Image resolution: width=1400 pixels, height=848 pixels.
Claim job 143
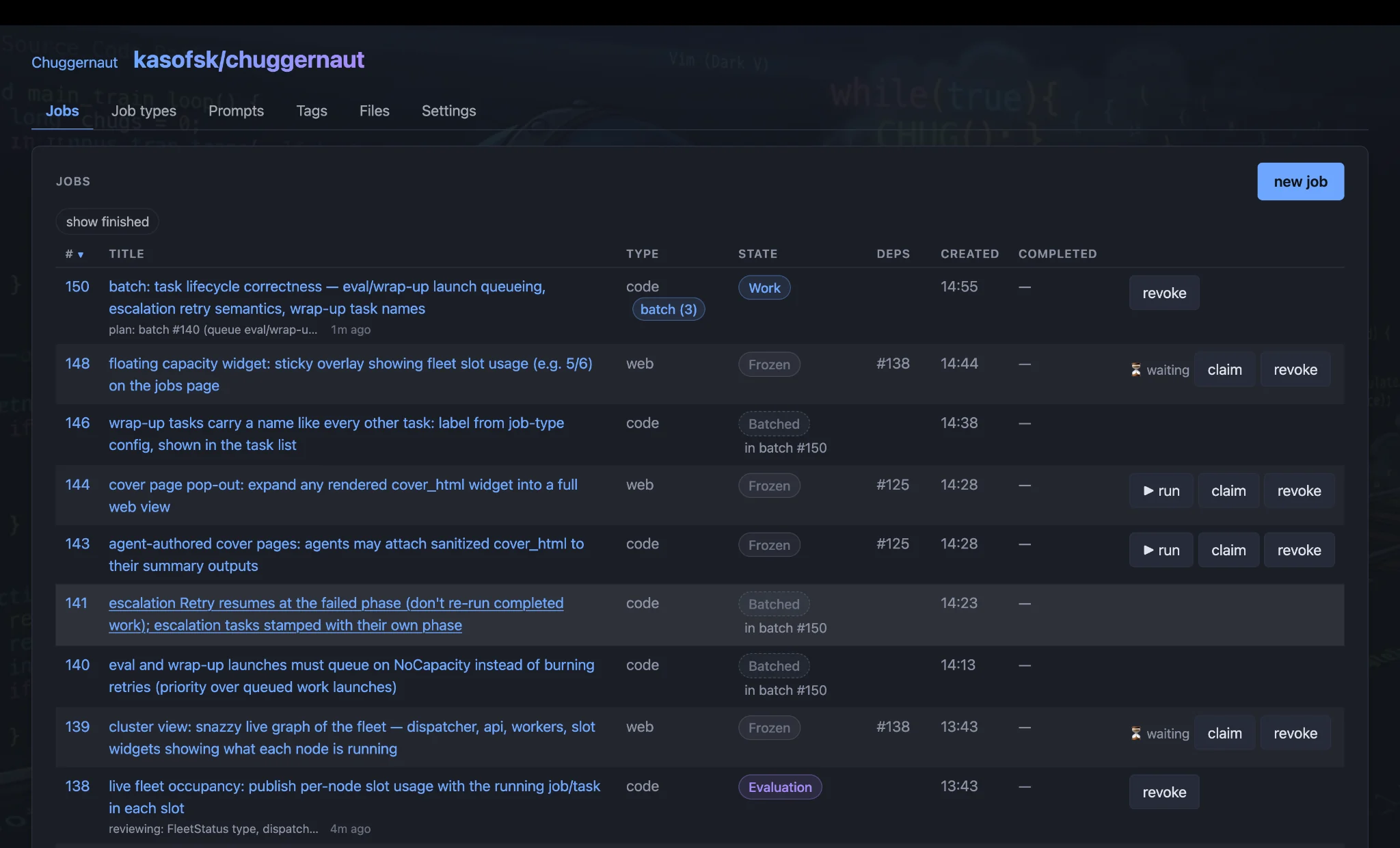(1228, 551)
